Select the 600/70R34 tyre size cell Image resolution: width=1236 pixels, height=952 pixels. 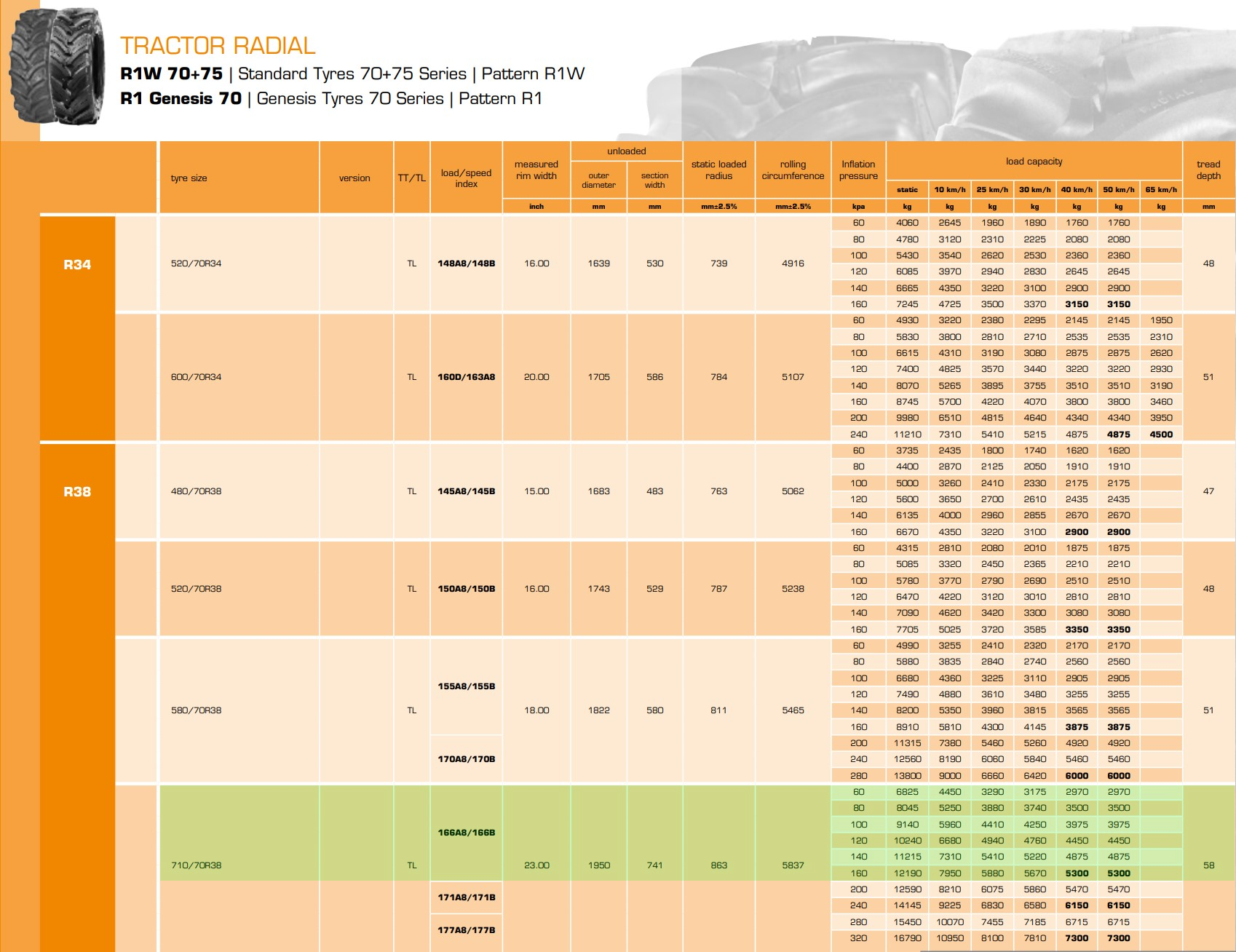(x=197, y=377)
